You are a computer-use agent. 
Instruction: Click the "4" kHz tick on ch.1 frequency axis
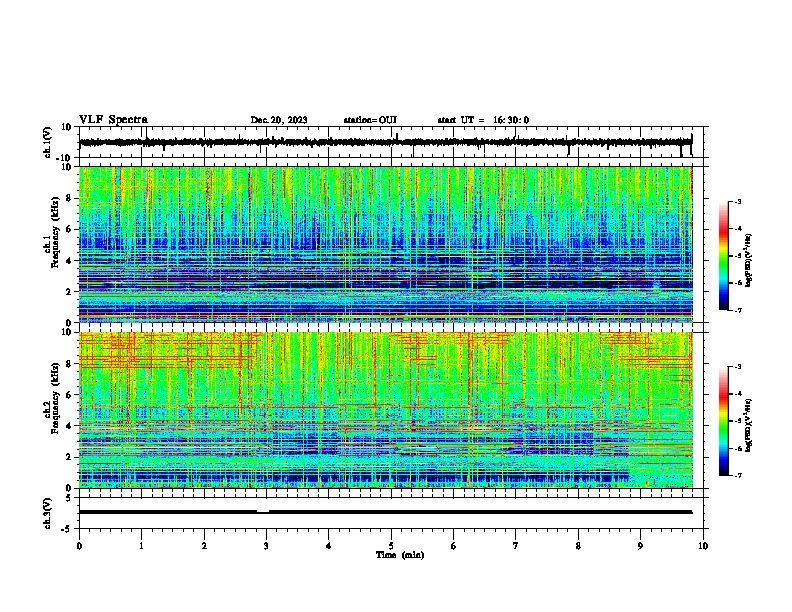point(69,261)
